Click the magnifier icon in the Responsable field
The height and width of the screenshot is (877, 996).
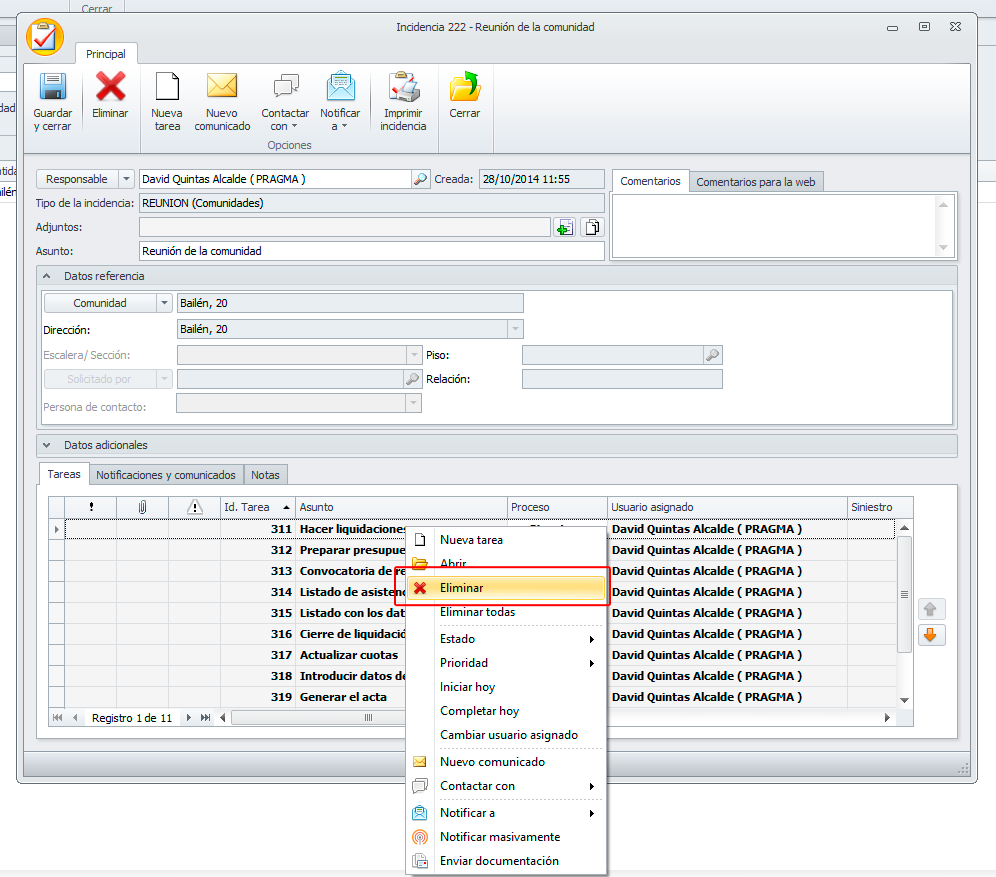tap(421, 179)
